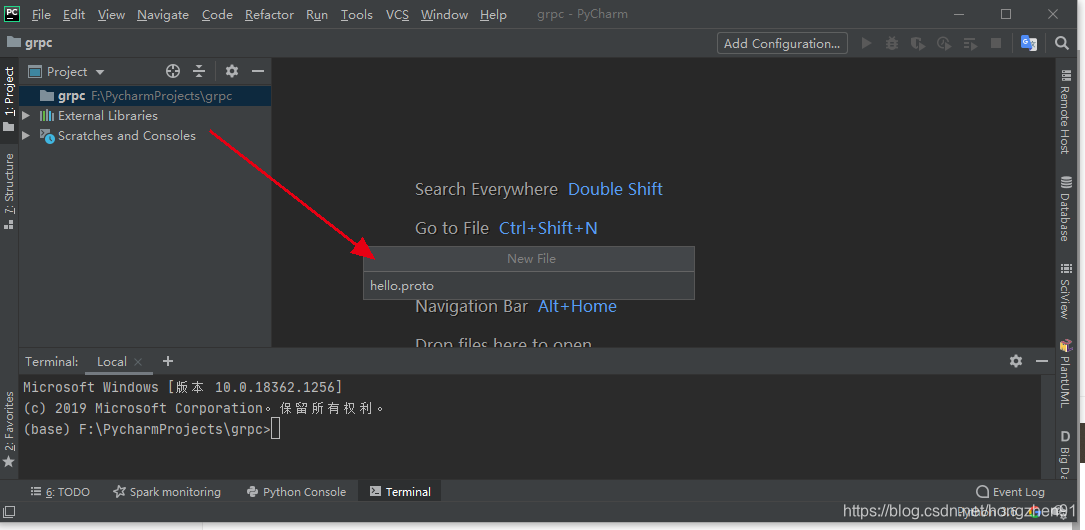This screenshot has height=530, width=1085.
Task: Click Double Shift shortcut hint
Action: pos(615,189)
